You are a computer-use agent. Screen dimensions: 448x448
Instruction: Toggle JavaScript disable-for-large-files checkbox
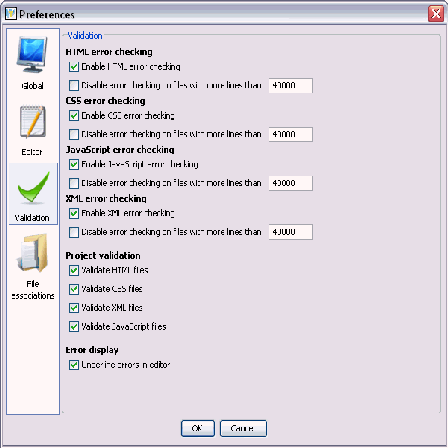74,183
